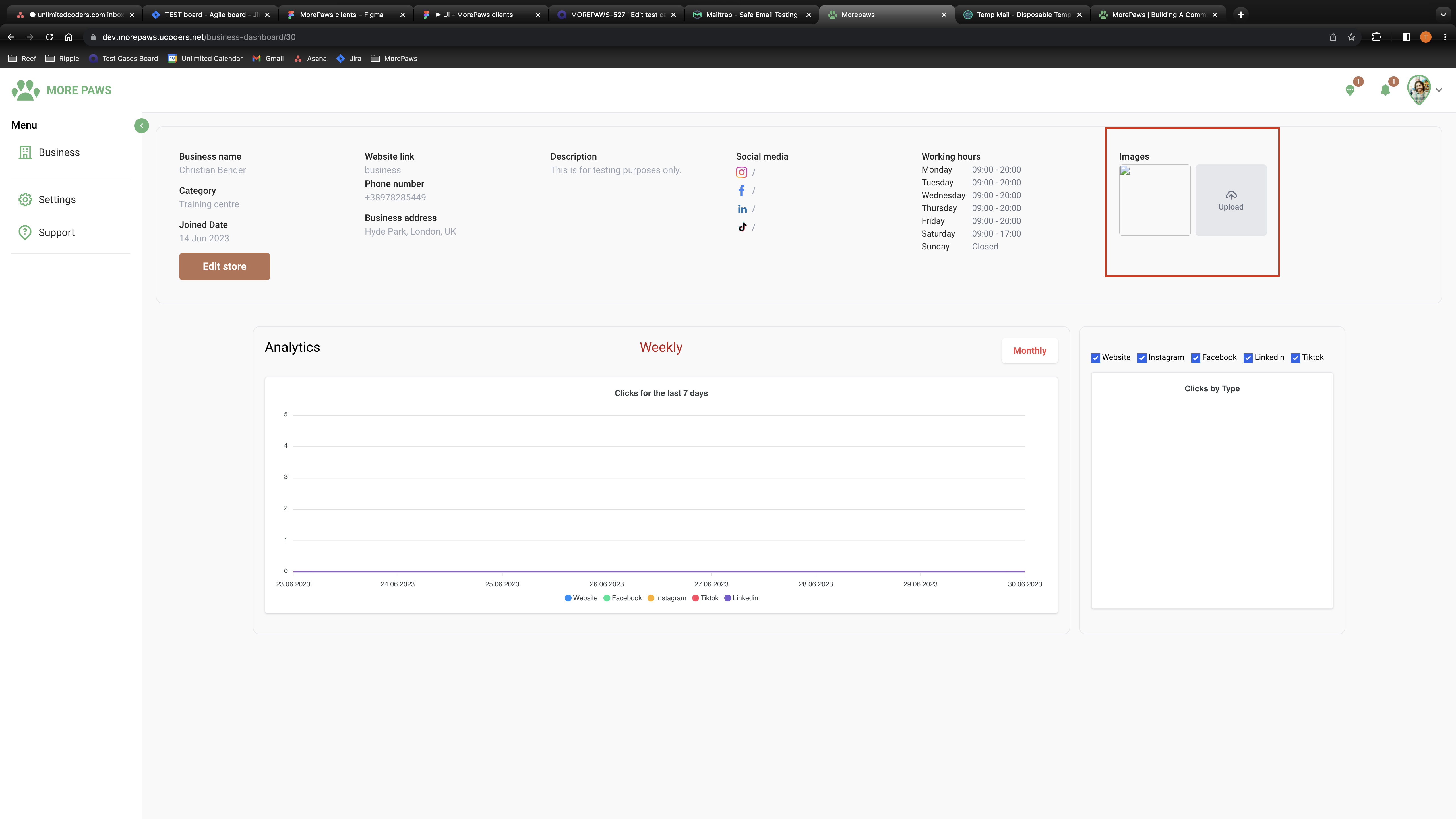Expand the user profile dropdown arrow
The width and height of the screenshot is (1456, 819).
click(x=1438, y=90)
